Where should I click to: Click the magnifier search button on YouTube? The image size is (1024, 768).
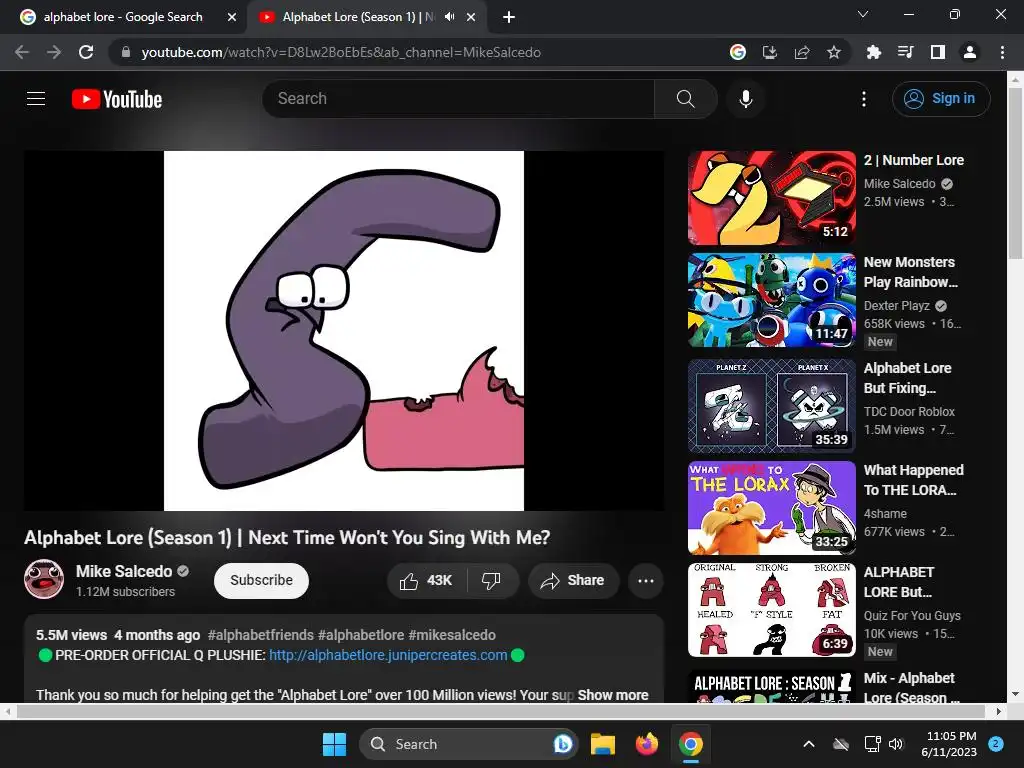pyautogui.click(x=685, y=99)
